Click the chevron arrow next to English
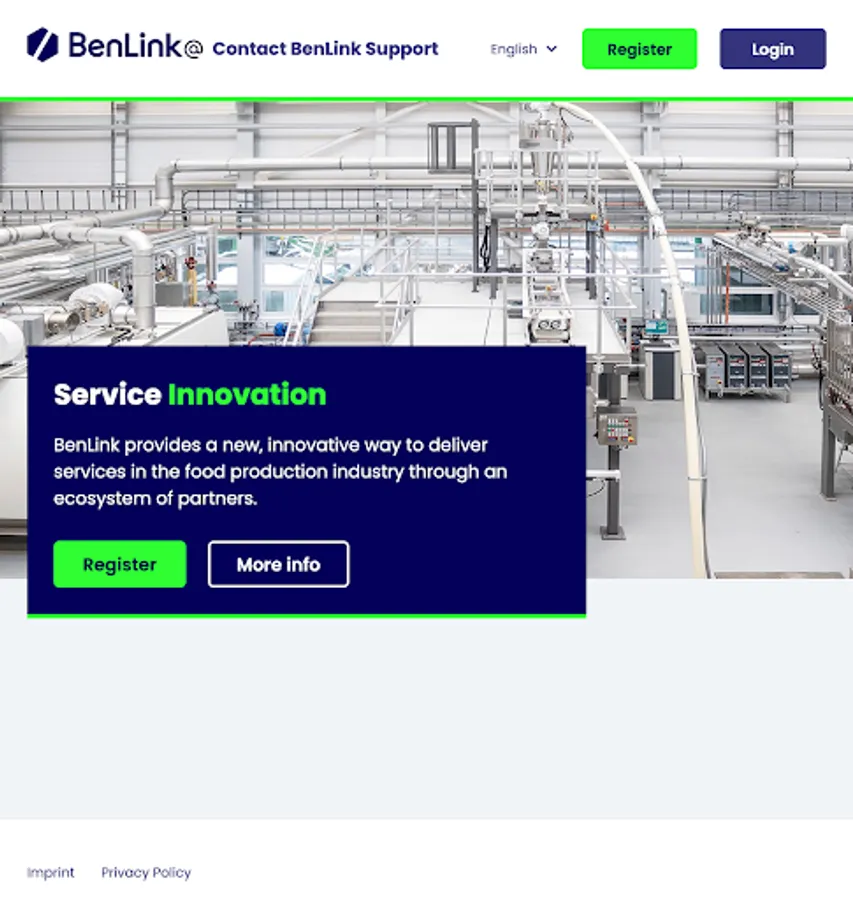Image resolution: width=853 pixels, height=900 pixels. point(552,49)
